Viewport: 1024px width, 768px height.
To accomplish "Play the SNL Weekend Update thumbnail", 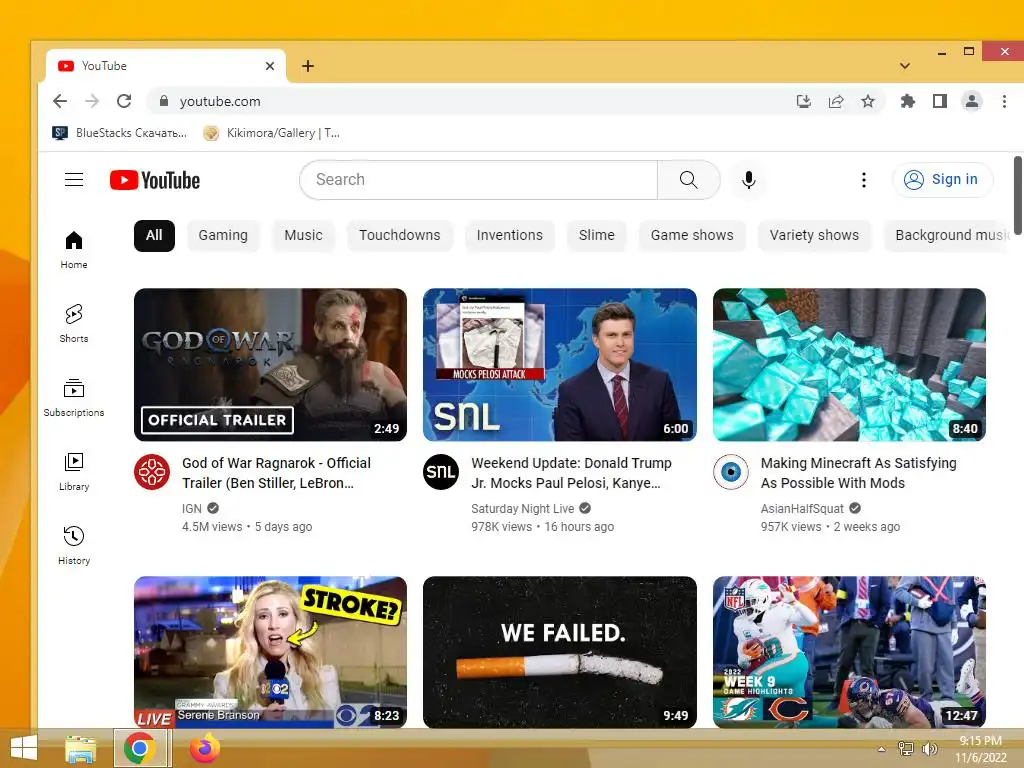I will coord(560,364).
